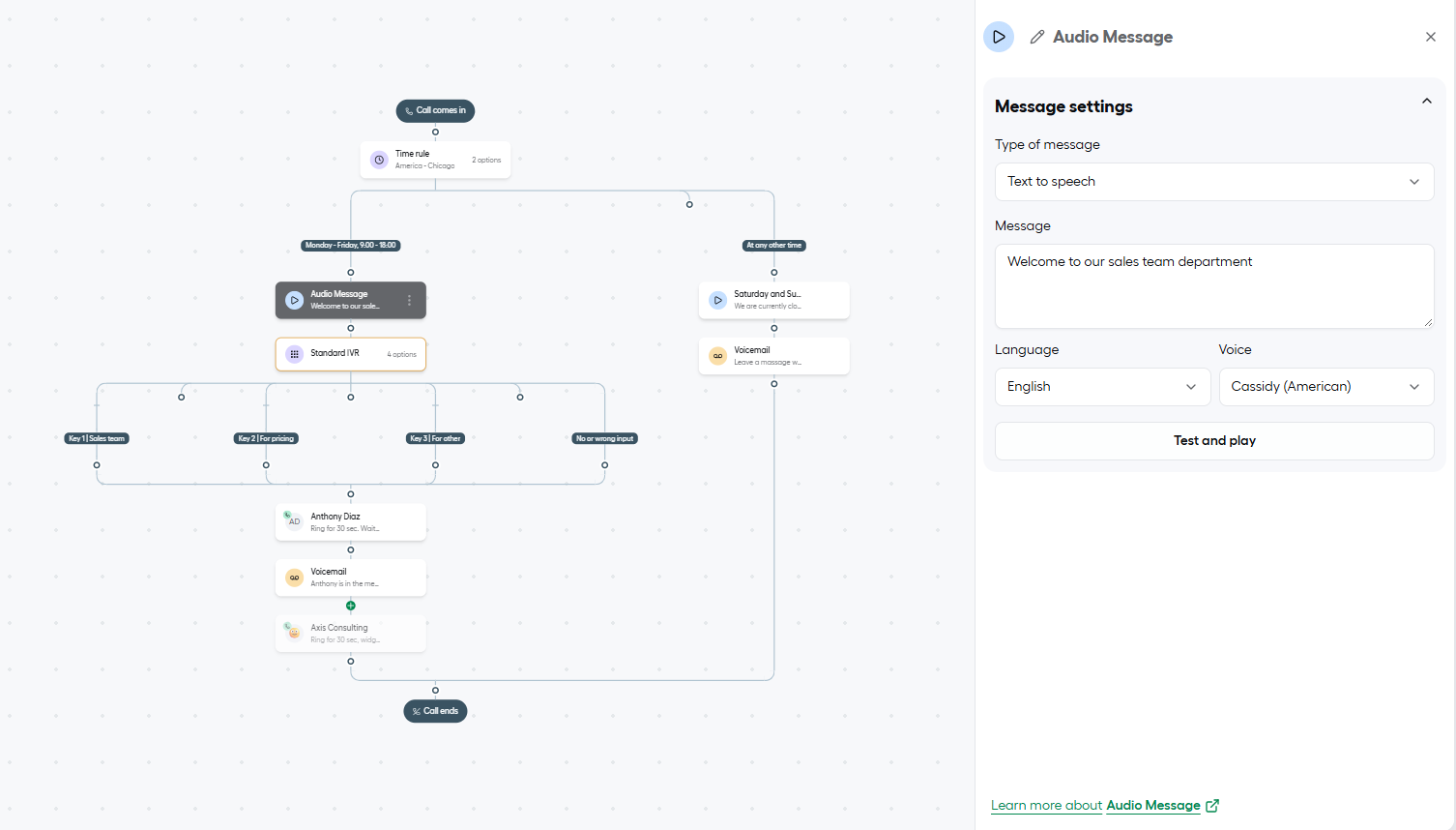Click external-link icon after Audio Message link
This screenshot has height=830, width=1456.
pyautogui.click(x=1212, y=805)
